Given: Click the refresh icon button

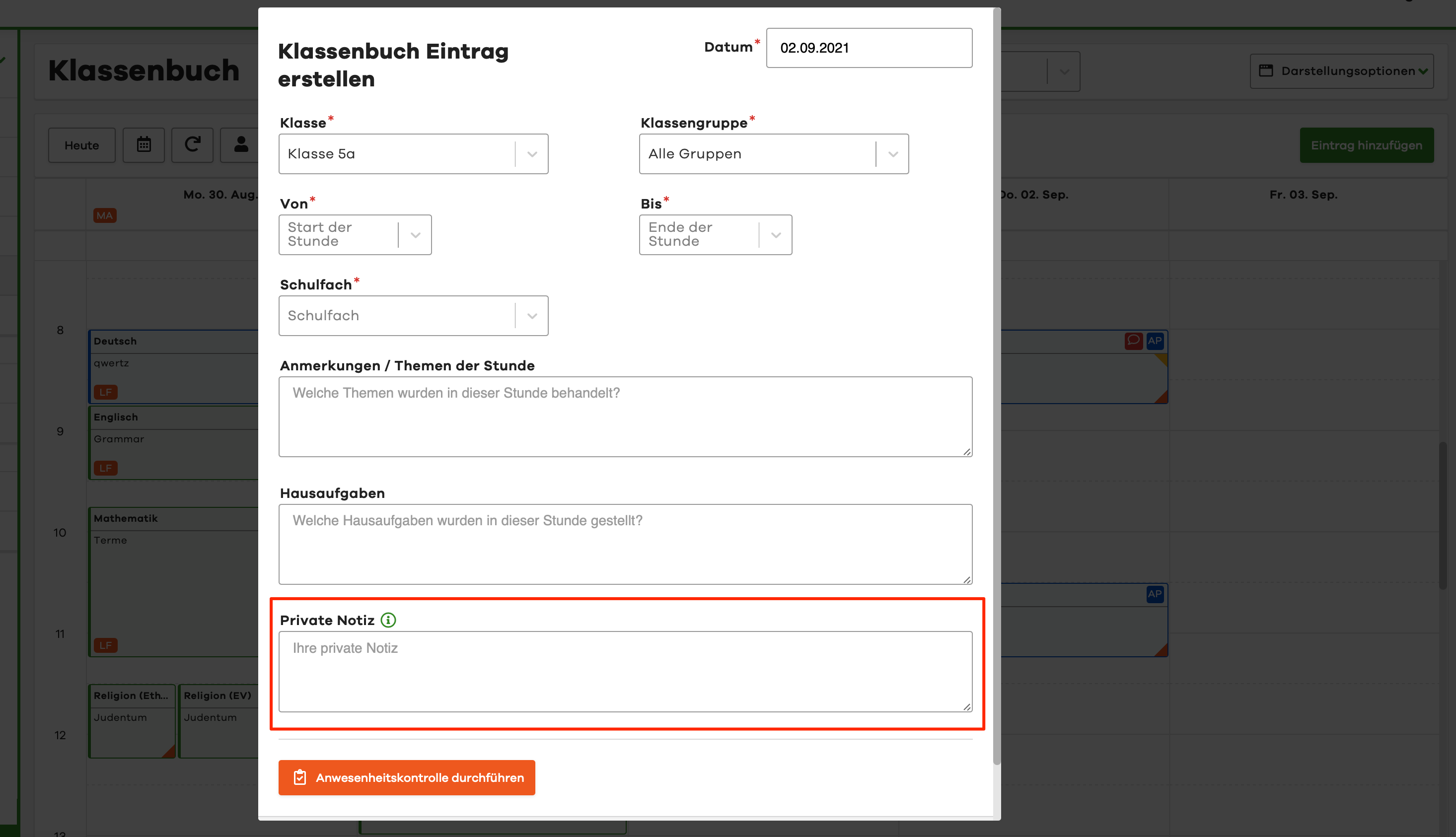Looking at the screenshot, I should (x=192, y=145).
